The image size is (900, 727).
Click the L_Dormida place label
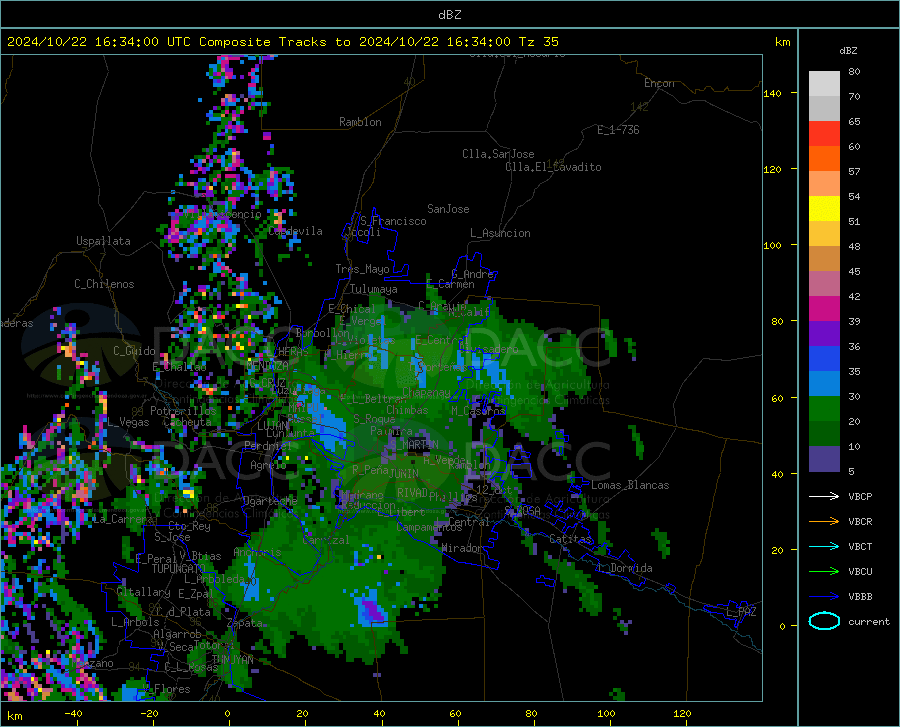pos(624,568)
